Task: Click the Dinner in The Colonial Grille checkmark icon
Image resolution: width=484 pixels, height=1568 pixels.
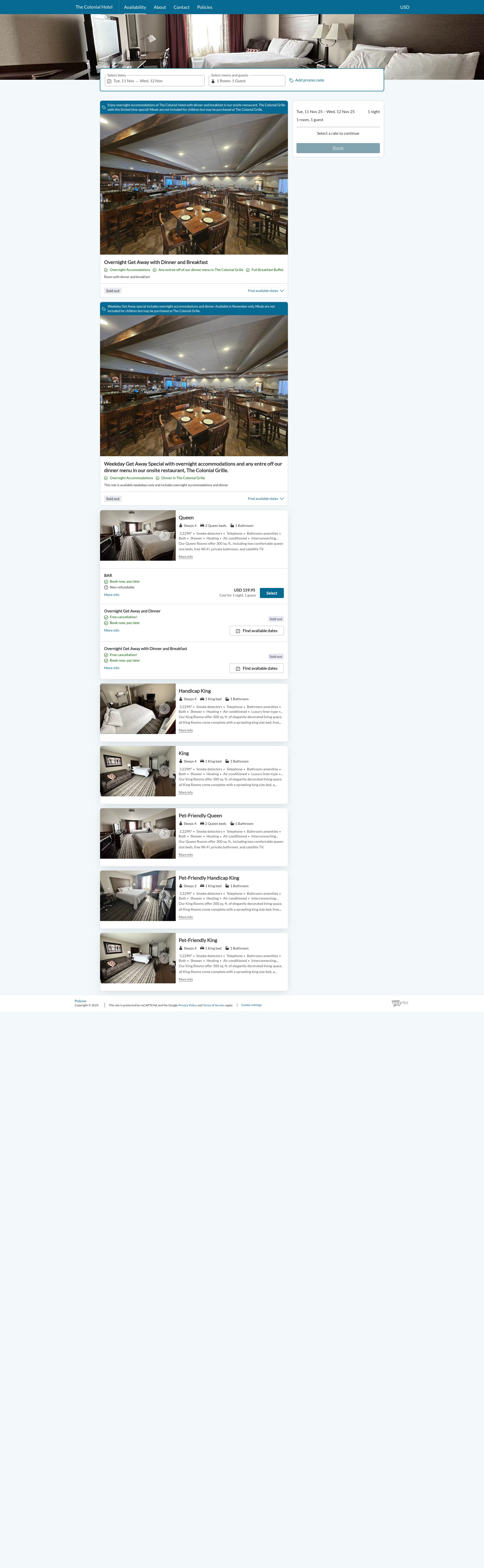Action: coord(158,478)
